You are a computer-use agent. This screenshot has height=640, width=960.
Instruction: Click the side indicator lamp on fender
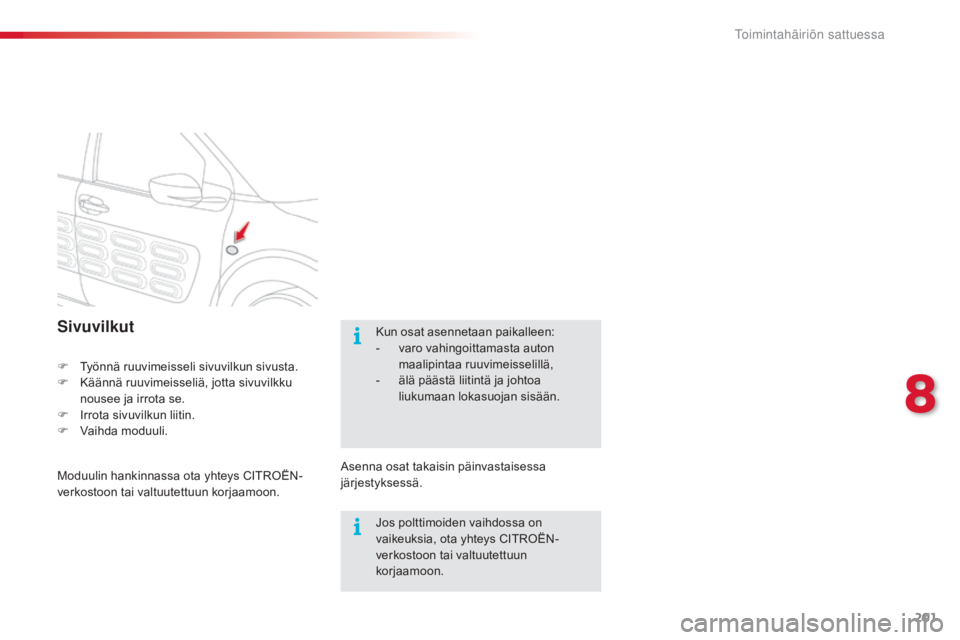(x=232, y=250)
